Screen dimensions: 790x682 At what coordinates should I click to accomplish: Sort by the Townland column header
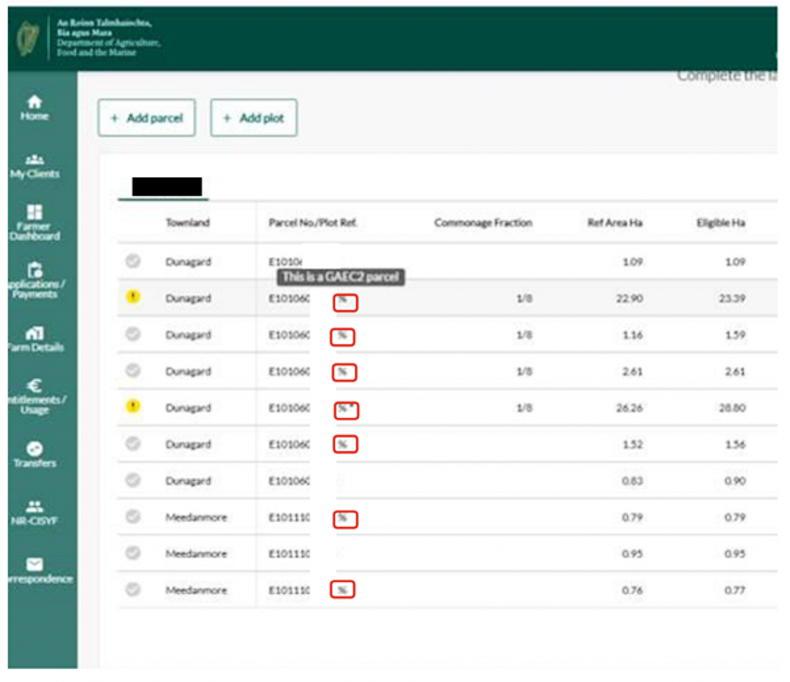(187, 223)
